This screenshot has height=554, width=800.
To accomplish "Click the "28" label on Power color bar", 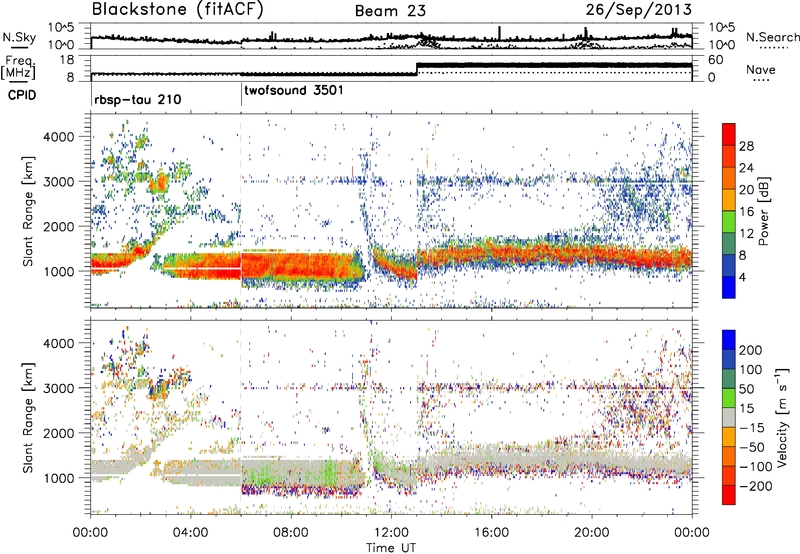I will coord(746,146).
